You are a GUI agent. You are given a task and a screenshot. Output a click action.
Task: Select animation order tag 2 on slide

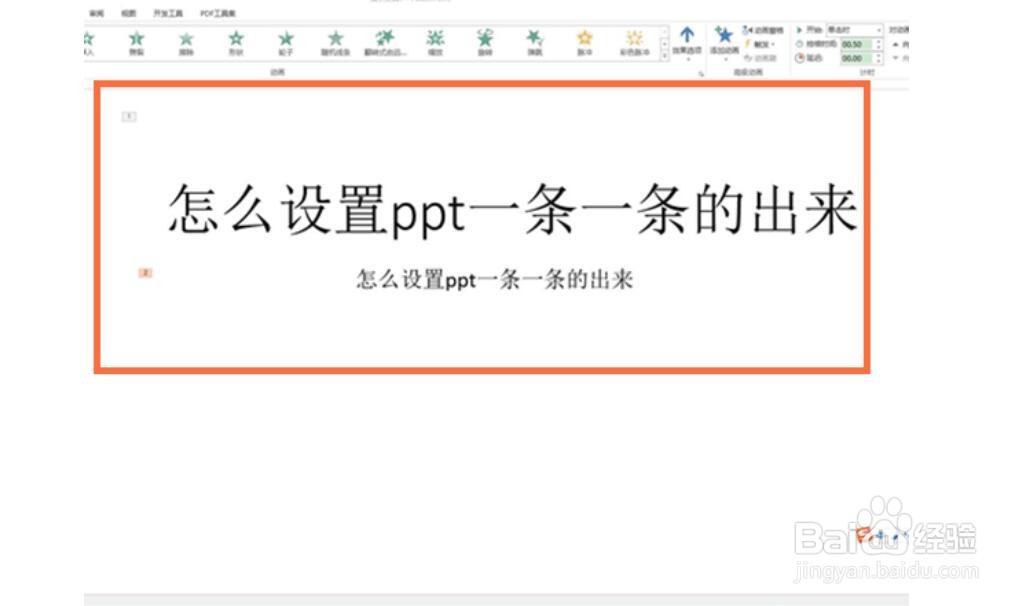click(145, 273)
